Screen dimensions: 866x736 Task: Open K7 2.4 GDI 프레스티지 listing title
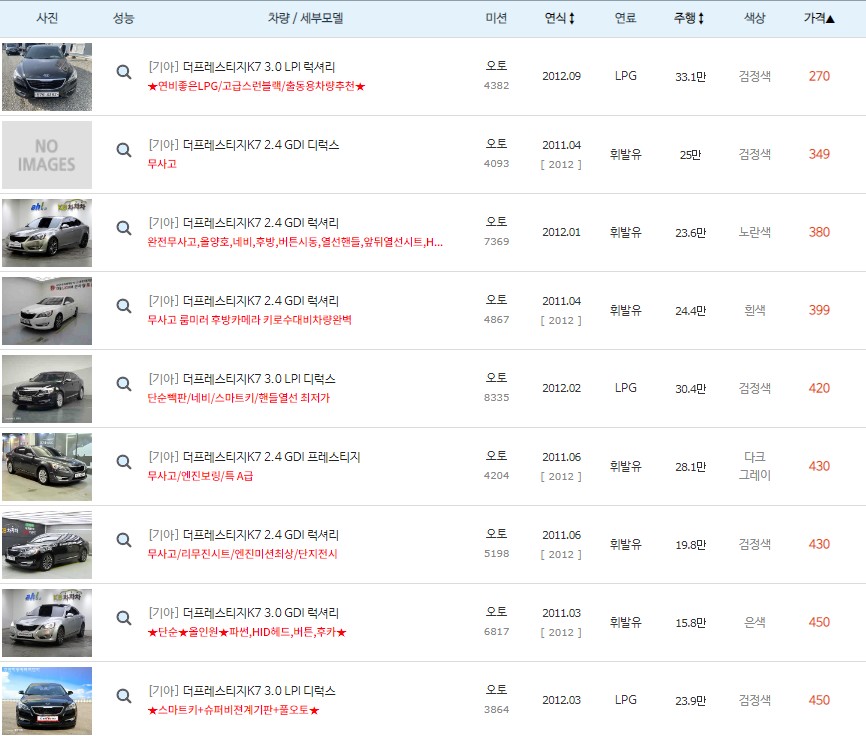click(x=254, y=457)
